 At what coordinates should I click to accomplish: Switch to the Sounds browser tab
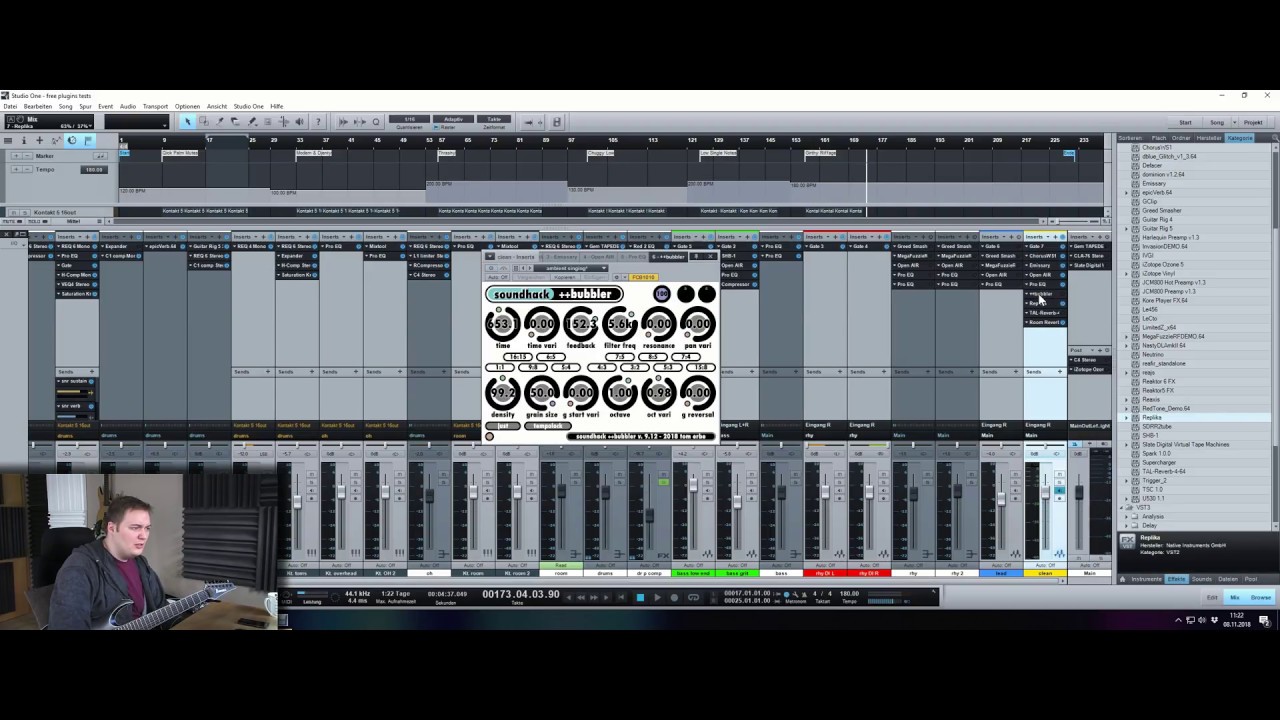1202,579
